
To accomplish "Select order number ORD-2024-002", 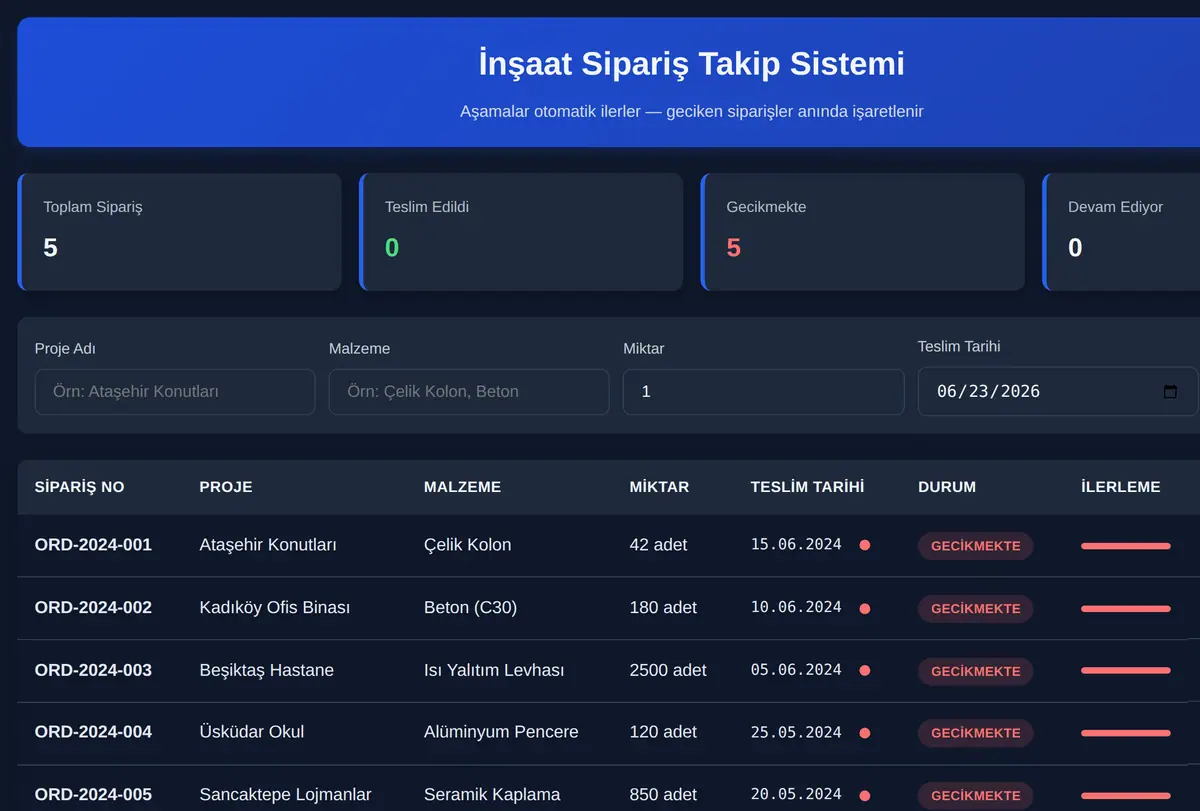I will coord(93,607).
